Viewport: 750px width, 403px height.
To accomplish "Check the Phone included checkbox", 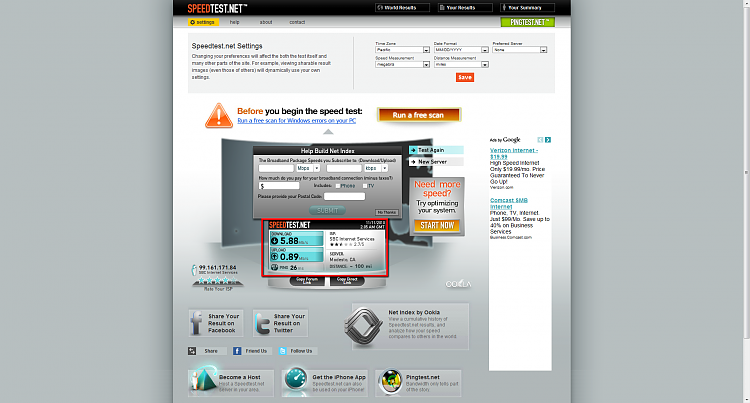I will [338, 186].
